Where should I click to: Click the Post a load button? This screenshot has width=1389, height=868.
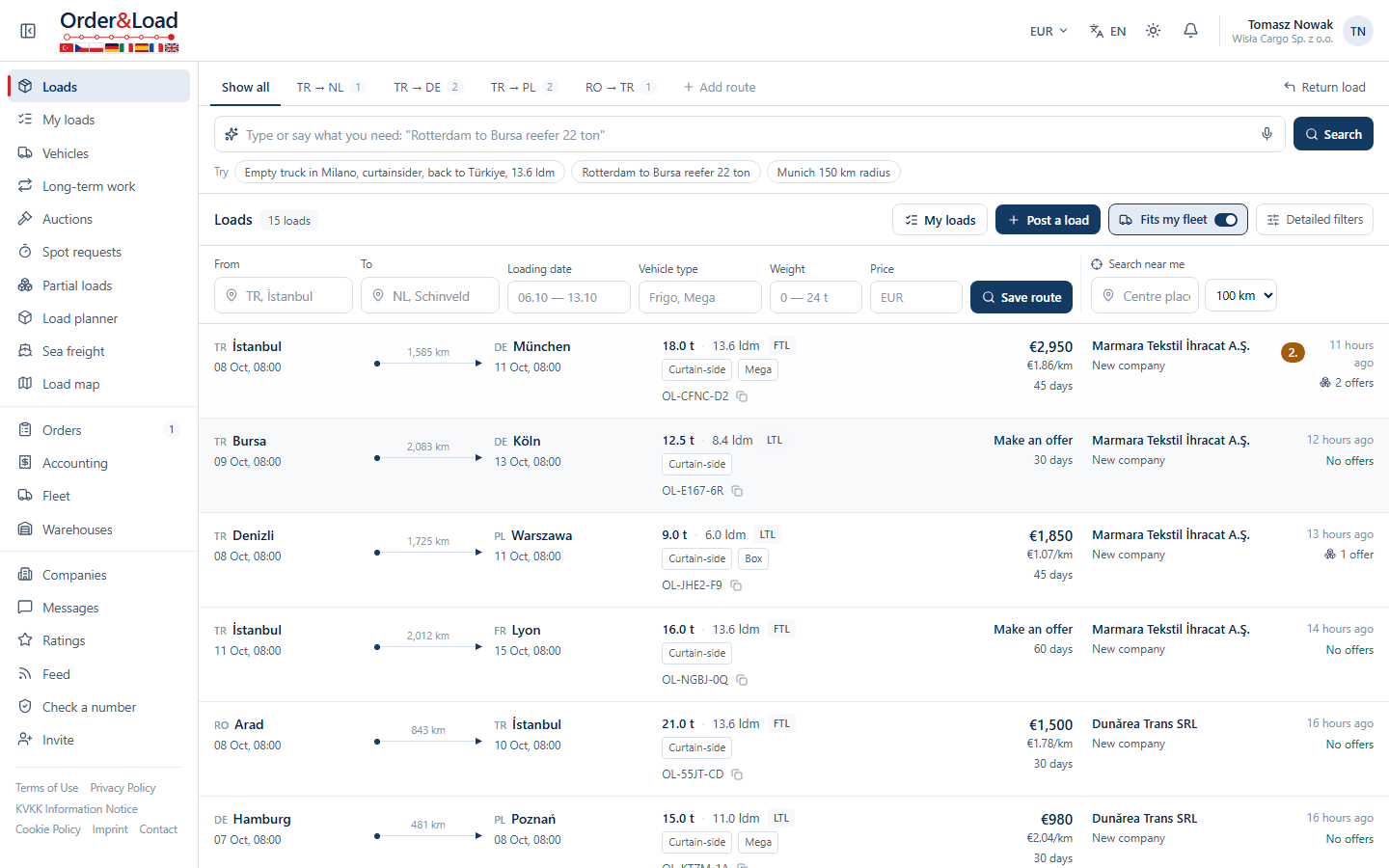click(x=1048, y=220)
